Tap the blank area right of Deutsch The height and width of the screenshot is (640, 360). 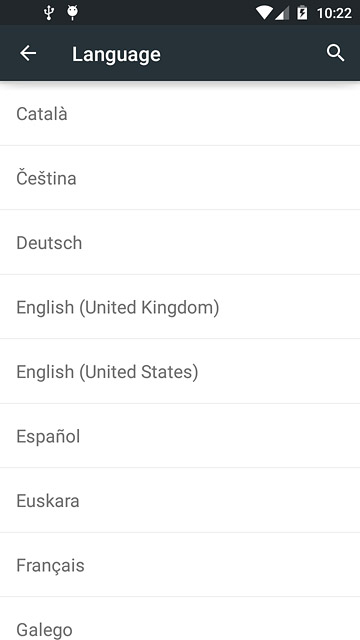click(x=220, y=242)
